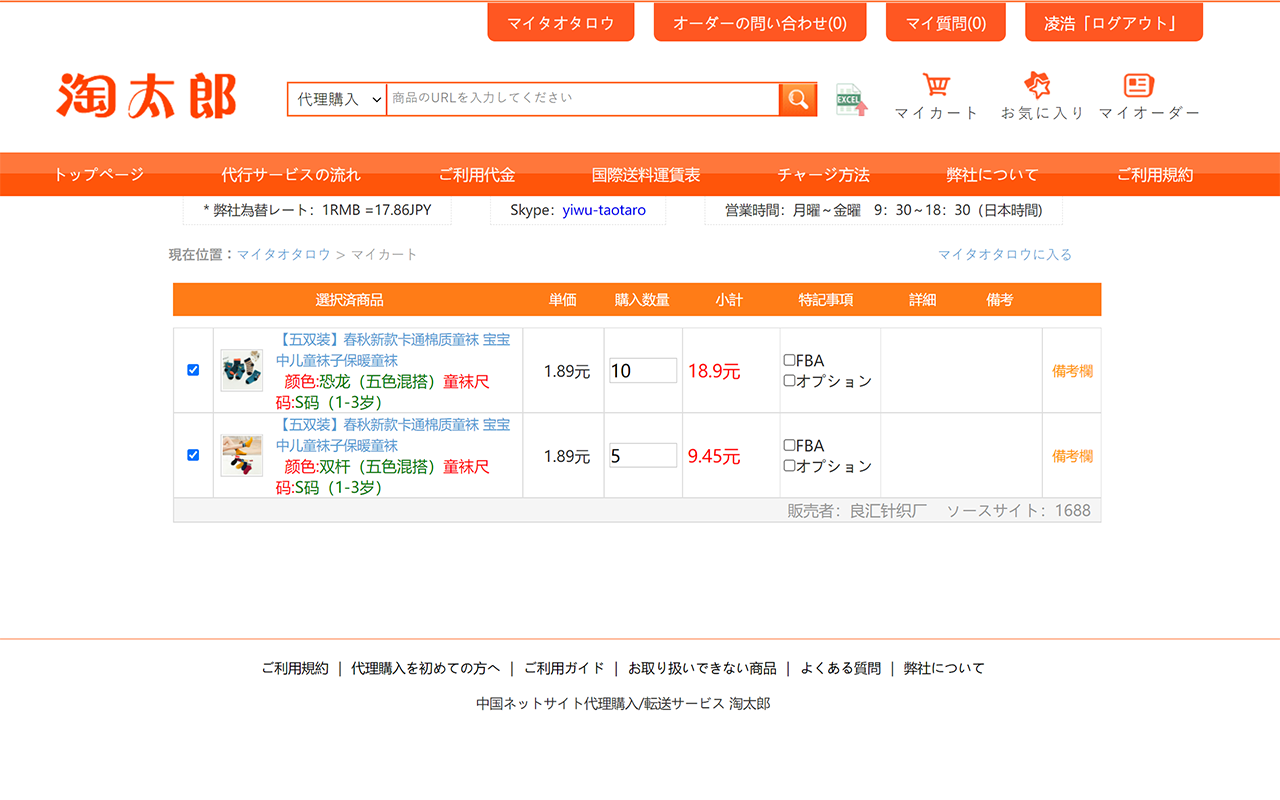Uncheck the second product selection checkbox
The image size is (1280, 800).
(x=192, y=454)
